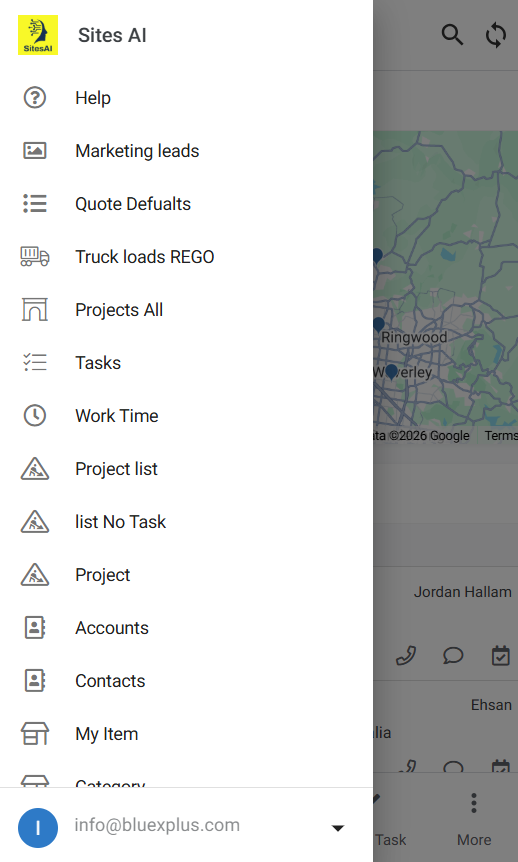Open the More tab in bottom bar

pyautogui.click(x=474, y=819)
